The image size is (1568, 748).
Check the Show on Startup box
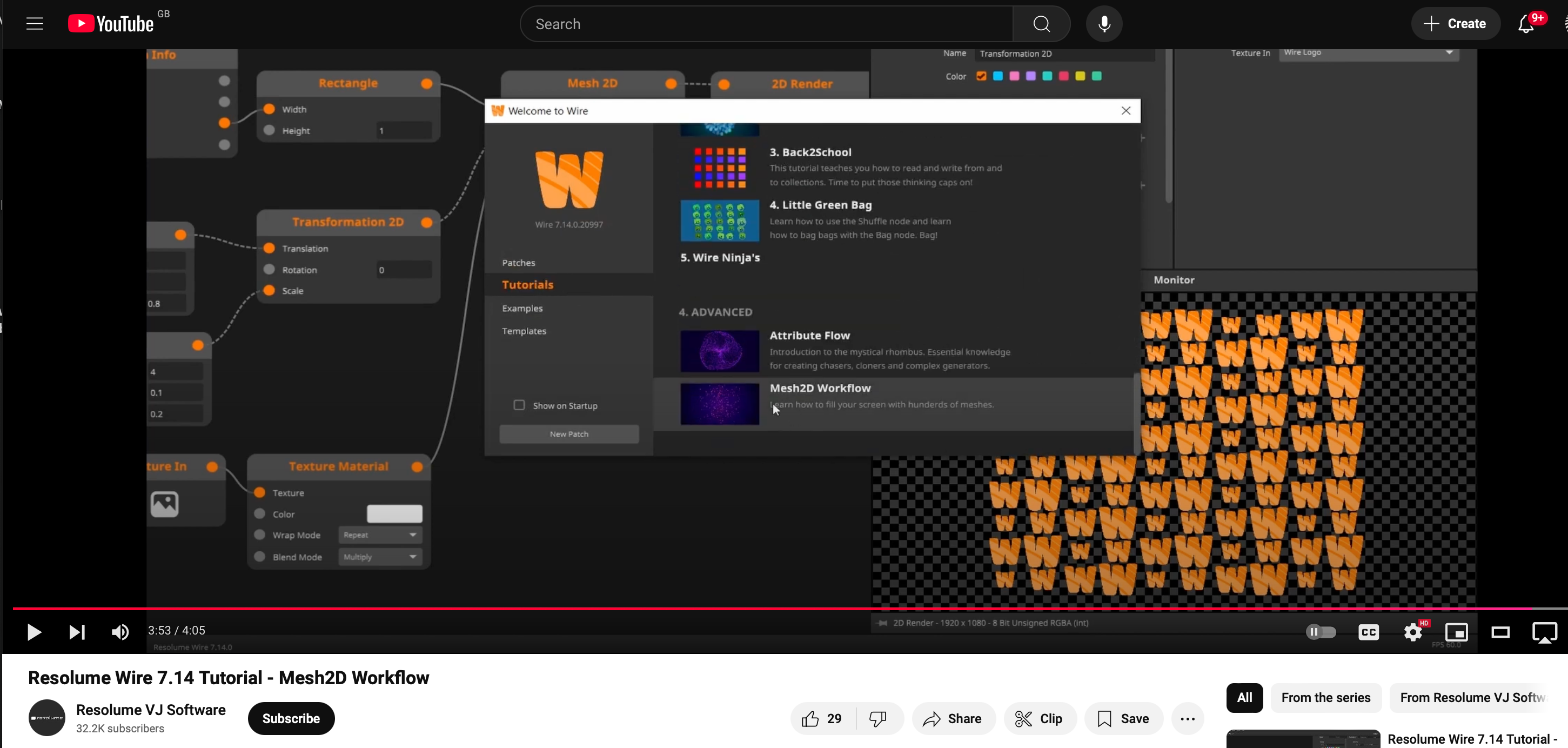pos(519,405)
